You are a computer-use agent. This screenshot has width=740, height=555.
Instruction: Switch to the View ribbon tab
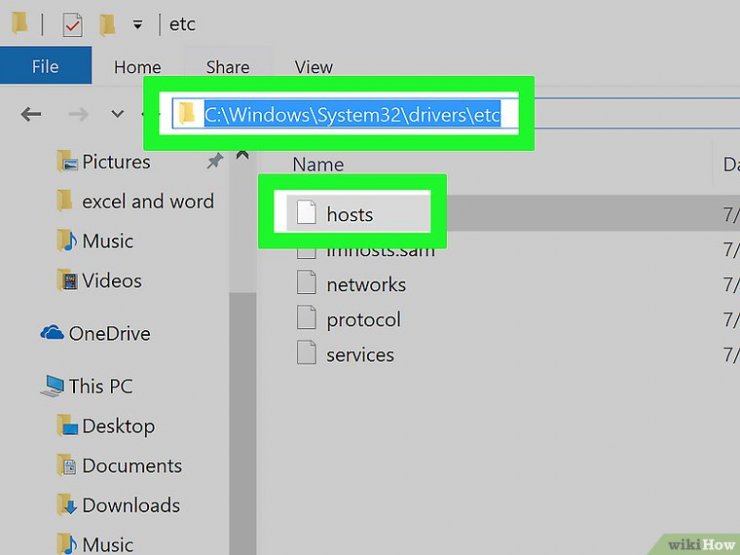pyautogui.click(x=314, y=67)
